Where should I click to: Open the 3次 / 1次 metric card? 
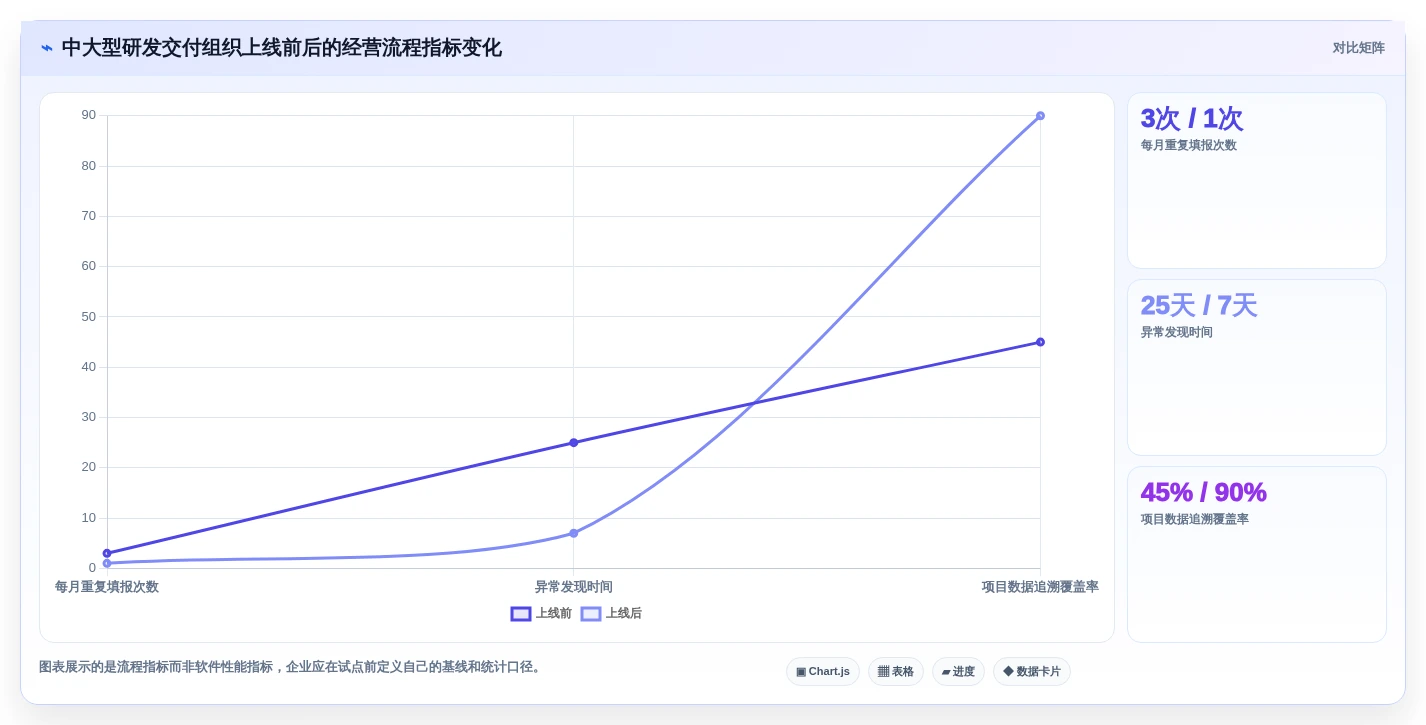coord(1257,181)
